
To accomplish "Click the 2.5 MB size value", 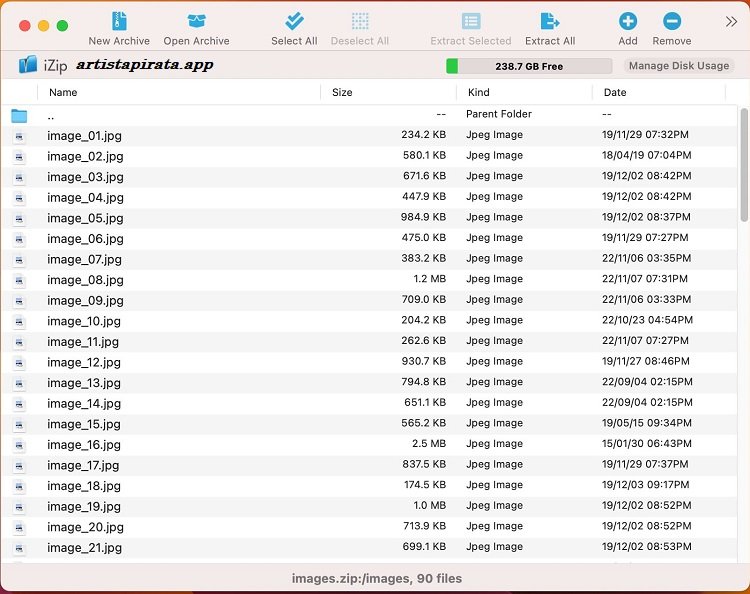I will 429,443.
